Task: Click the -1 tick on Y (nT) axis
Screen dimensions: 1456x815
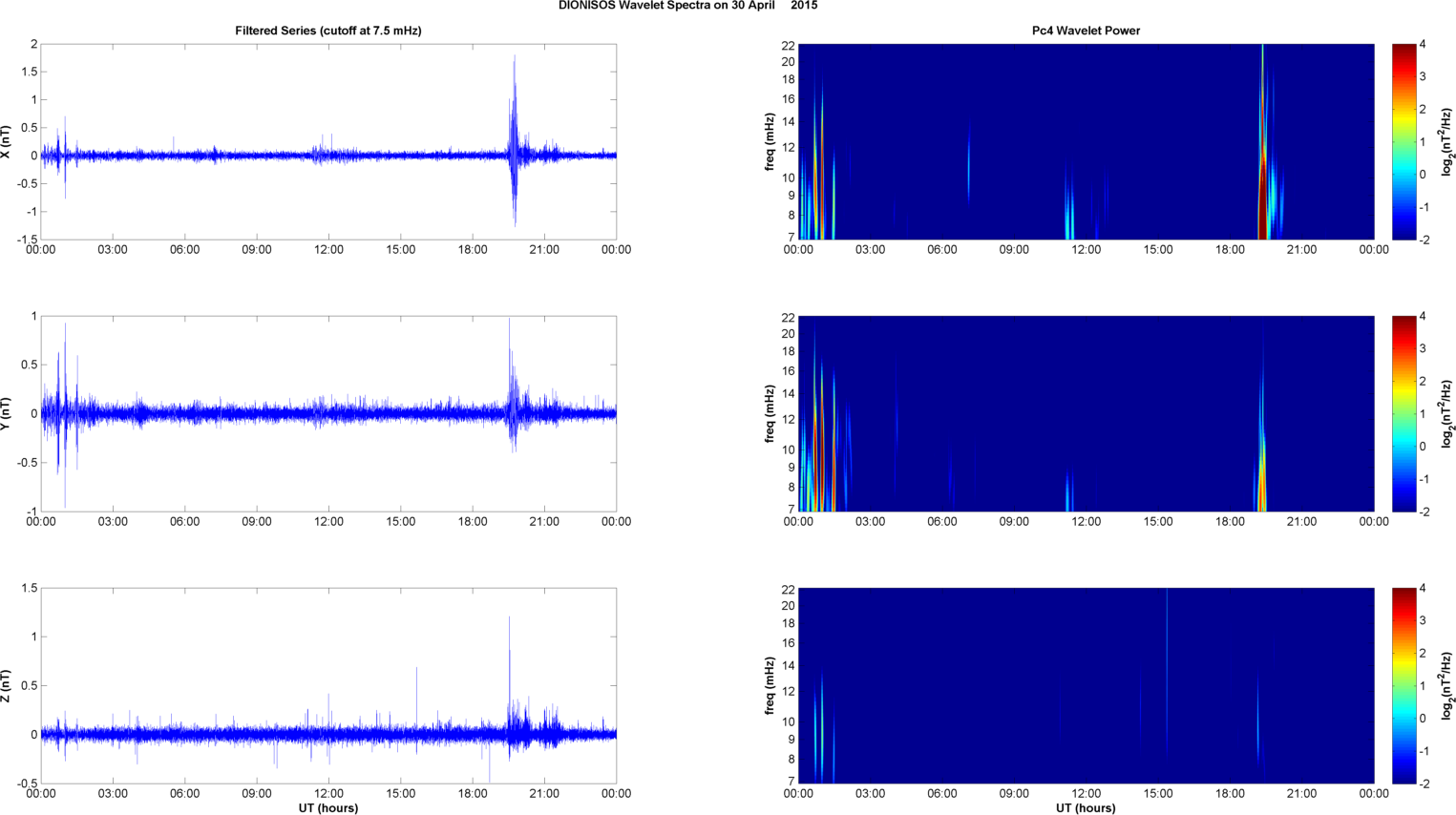Action: [31, 512]
